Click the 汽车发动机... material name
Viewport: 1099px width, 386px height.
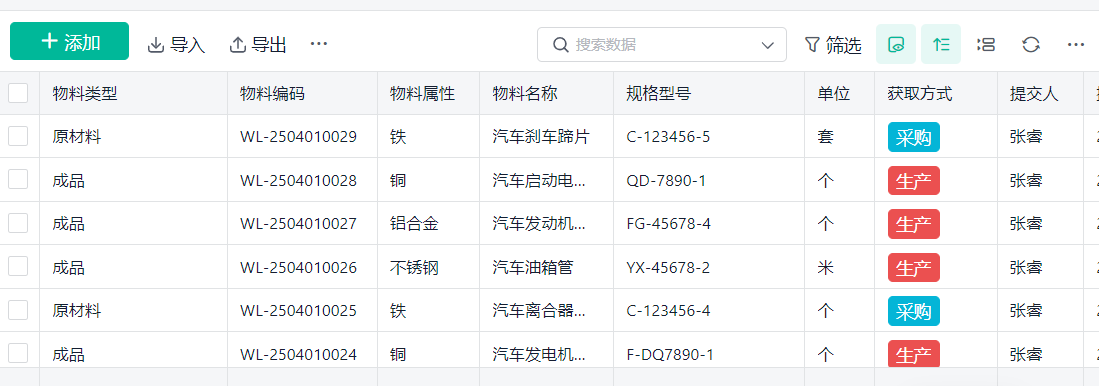click(x=539, y=223)
